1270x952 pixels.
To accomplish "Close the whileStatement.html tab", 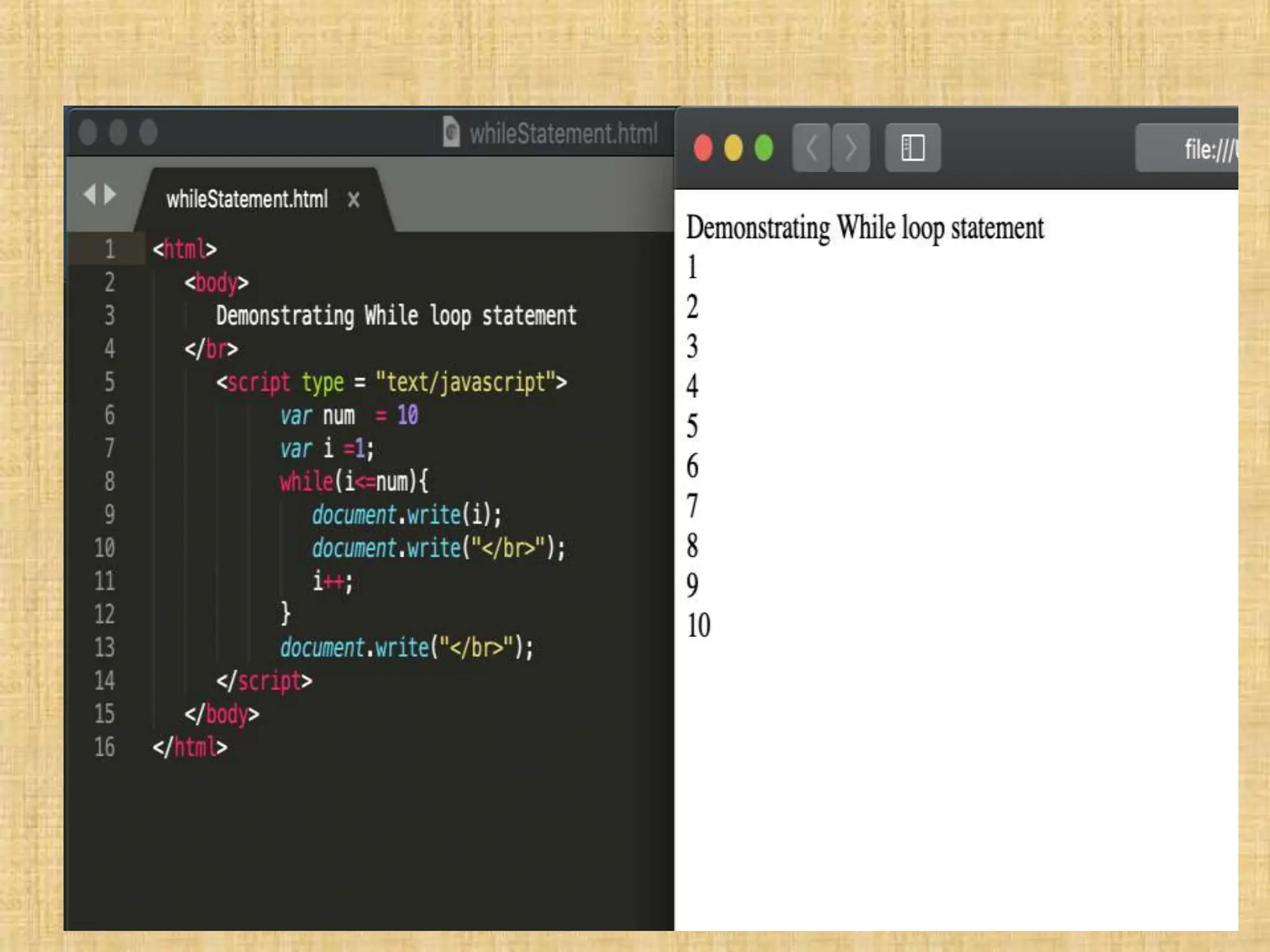I will point(353,200).
